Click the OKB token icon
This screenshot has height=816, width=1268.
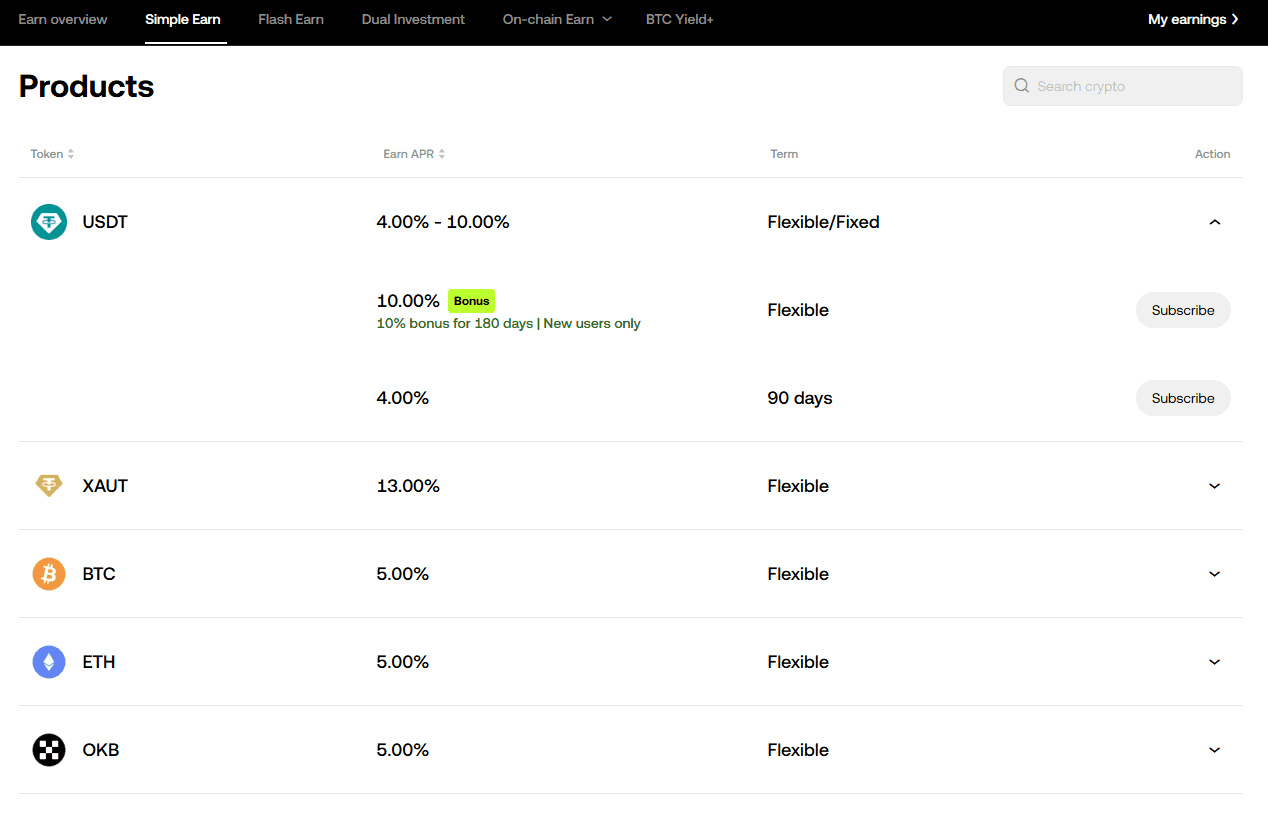pyautogui.click(x=49, y=750)
